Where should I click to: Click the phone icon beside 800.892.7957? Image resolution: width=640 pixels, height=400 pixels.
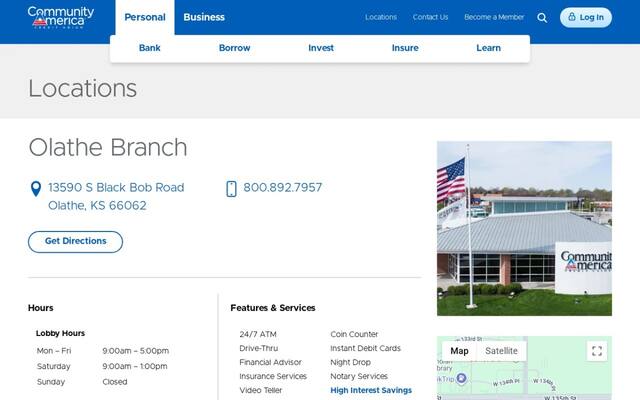click(x=231, y=189)
